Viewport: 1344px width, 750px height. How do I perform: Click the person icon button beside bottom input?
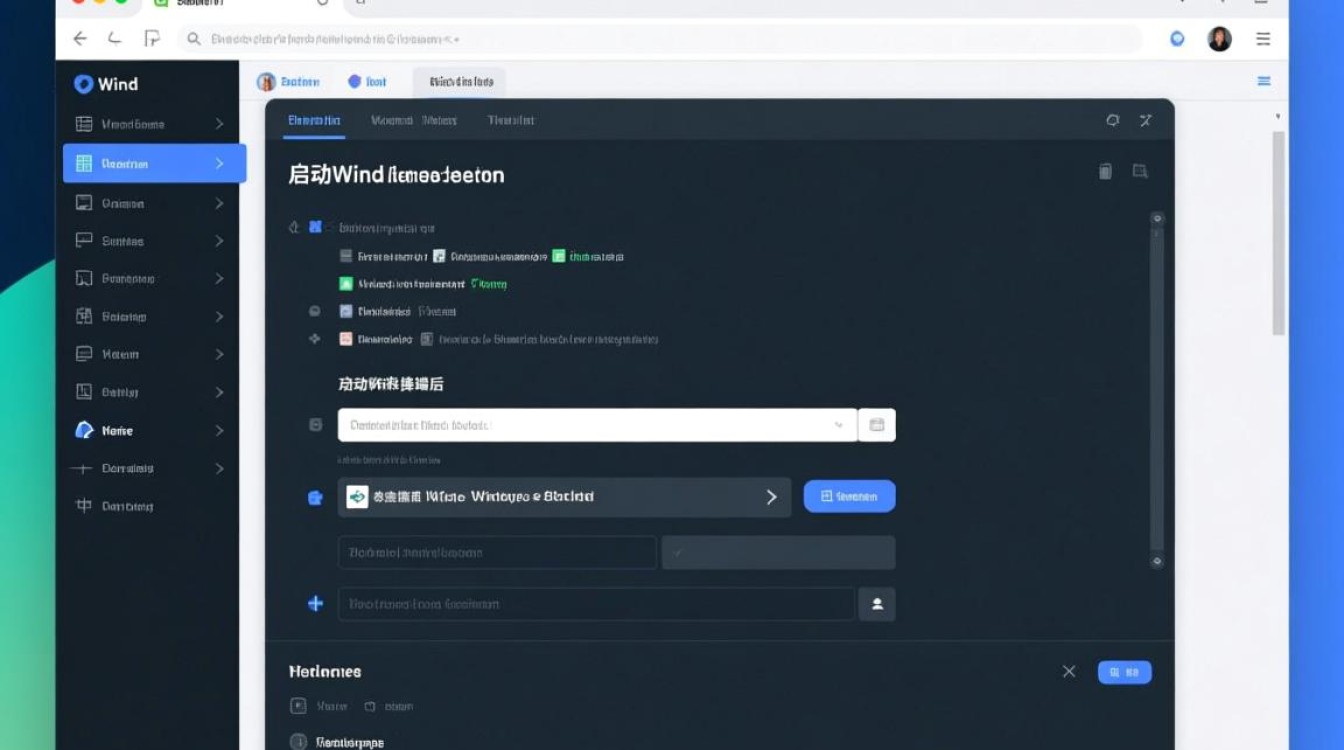pyautogui.click(x=877, y=604)
